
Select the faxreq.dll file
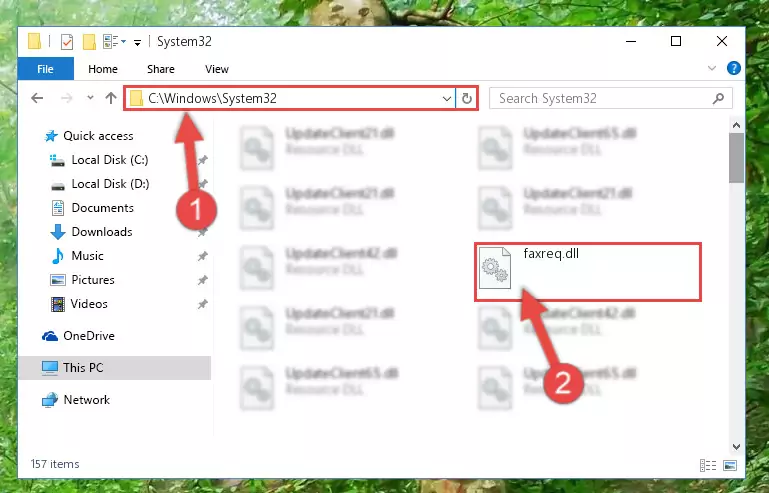click(x=588, y=271)
